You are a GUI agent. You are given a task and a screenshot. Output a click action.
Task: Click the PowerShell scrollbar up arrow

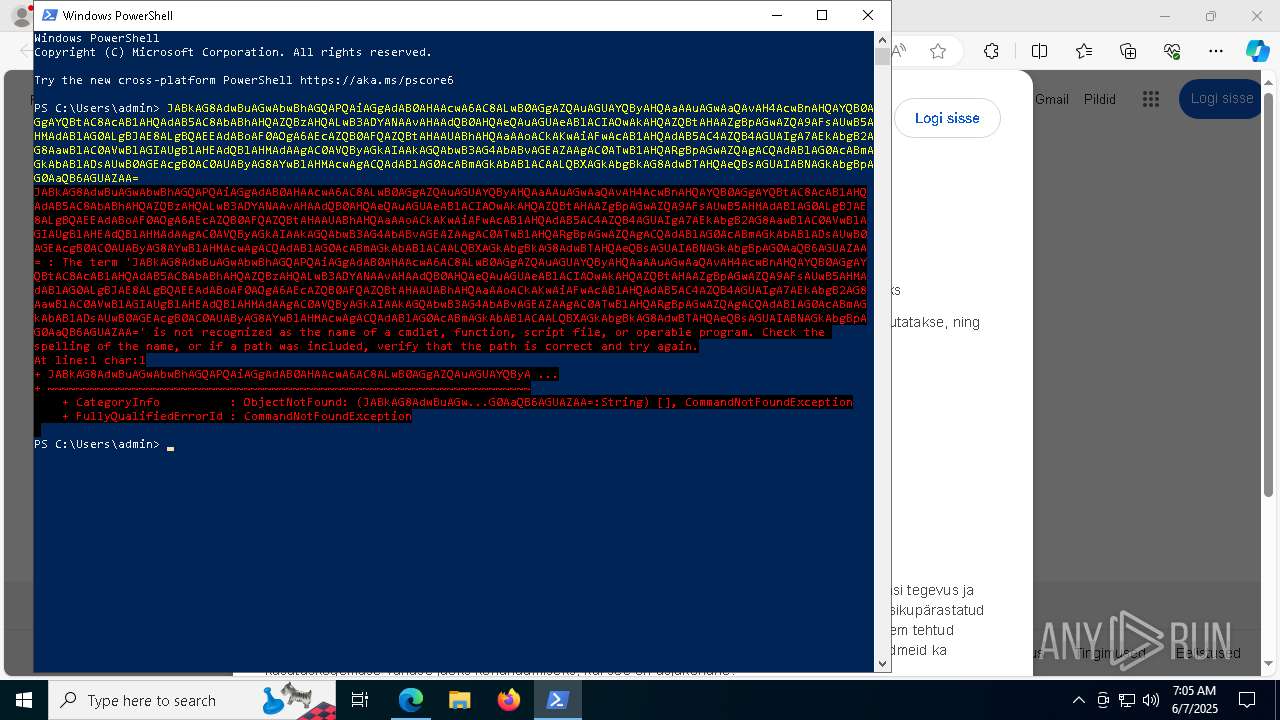[882, 40]
